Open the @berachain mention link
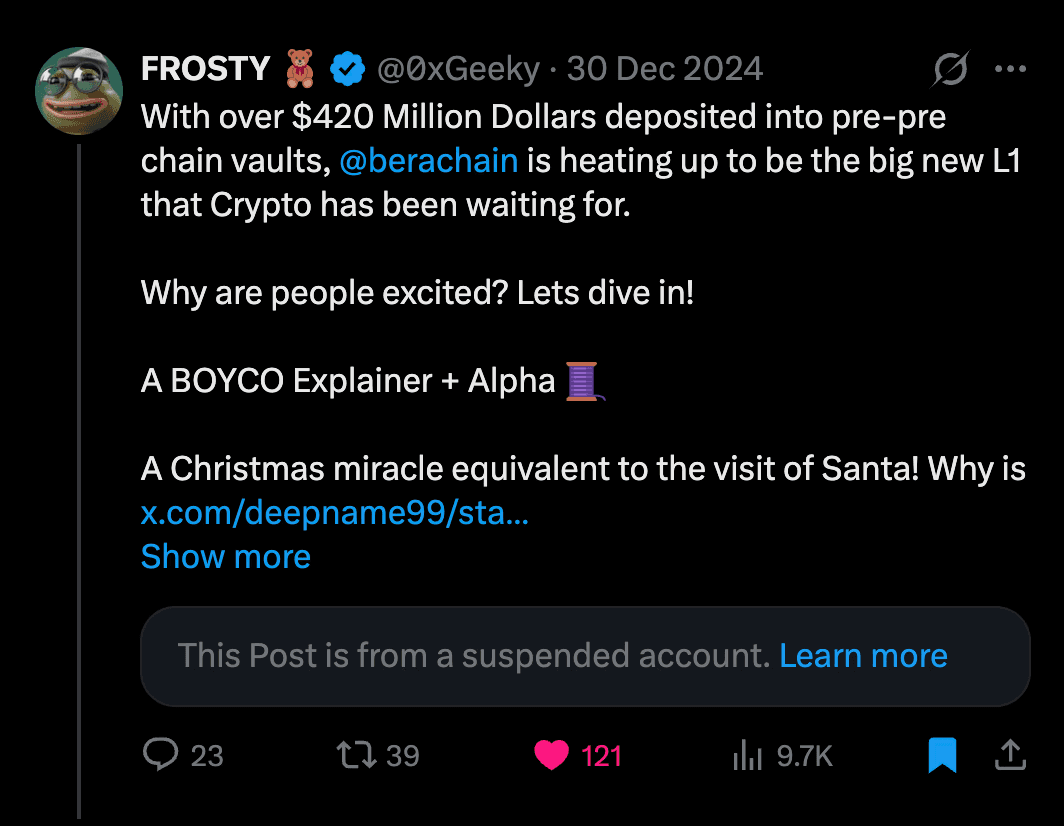Image resolution: width=1064 pixels, height=826 pixels. coord(428,160)
